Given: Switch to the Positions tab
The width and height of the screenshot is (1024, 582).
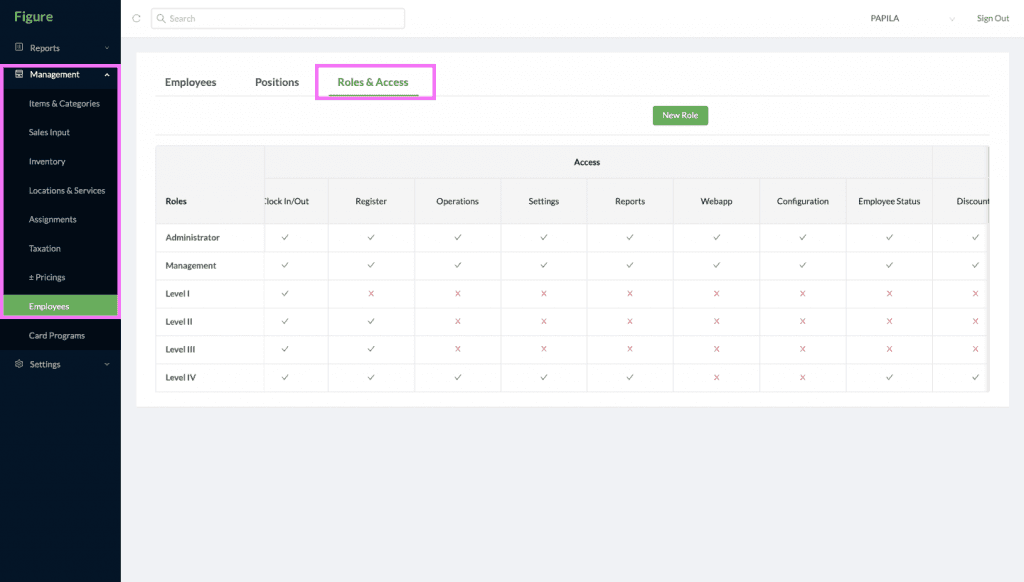Looking at the screenshot, I should point(277,82).
